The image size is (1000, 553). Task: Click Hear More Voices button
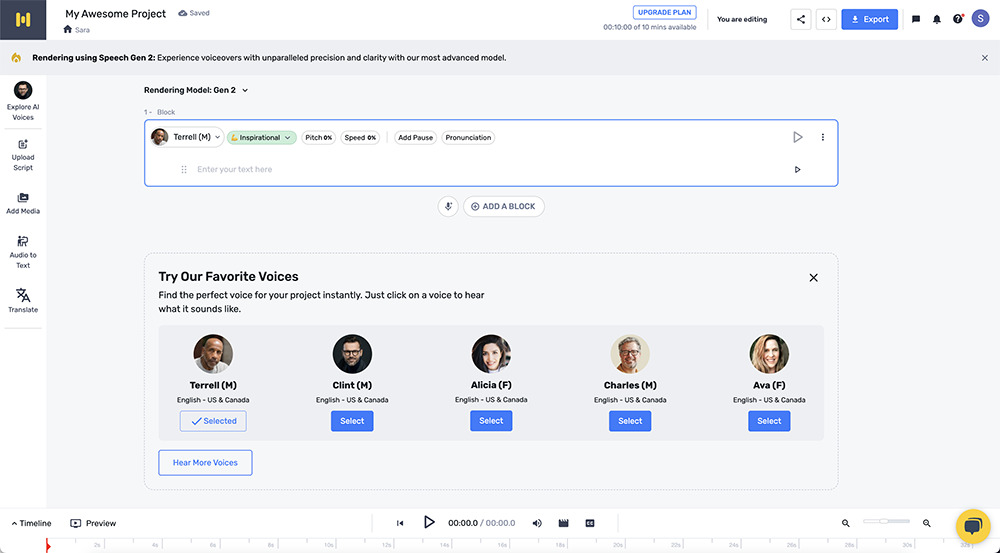point(205,462)
